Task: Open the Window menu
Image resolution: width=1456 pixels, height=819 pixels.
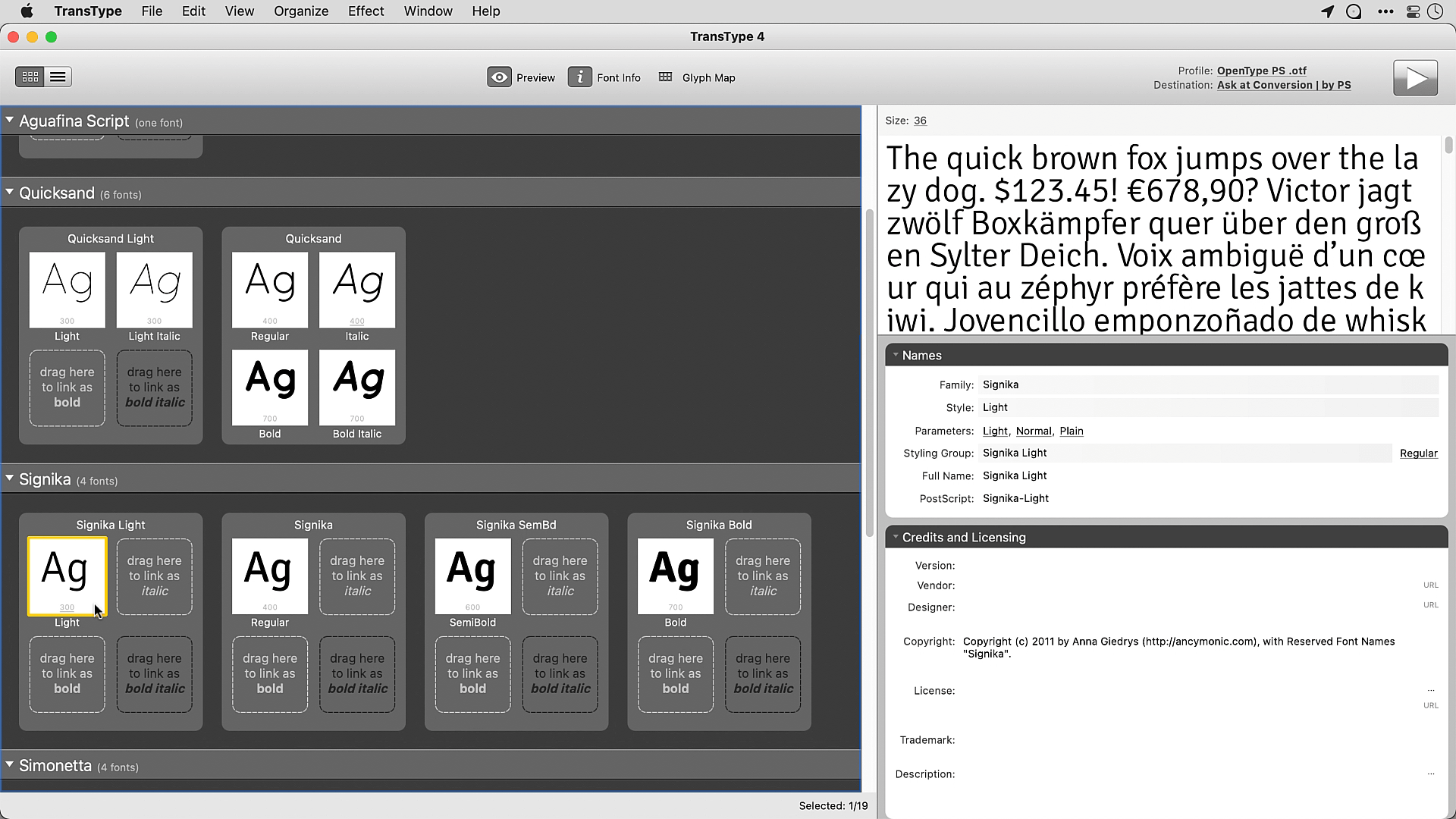Action: (x=428, y=11)
